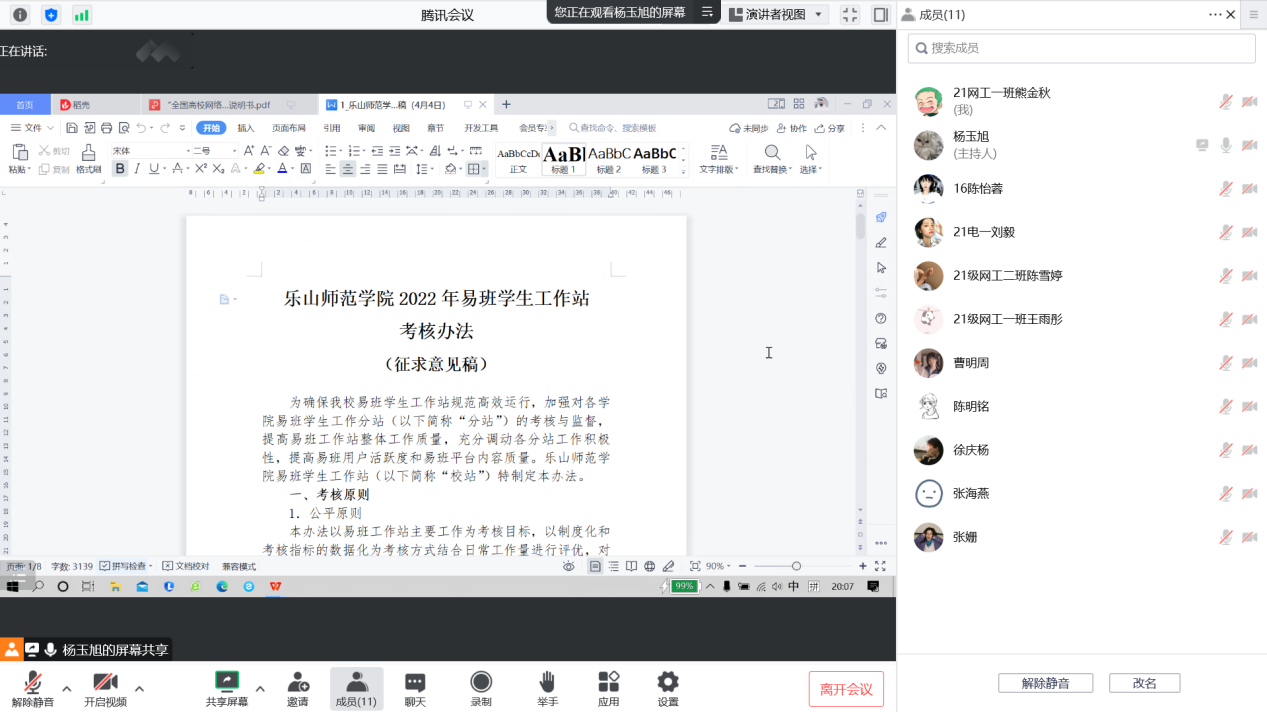Click the 文档校对 proofreading button in status bar

tap(186, 566)
